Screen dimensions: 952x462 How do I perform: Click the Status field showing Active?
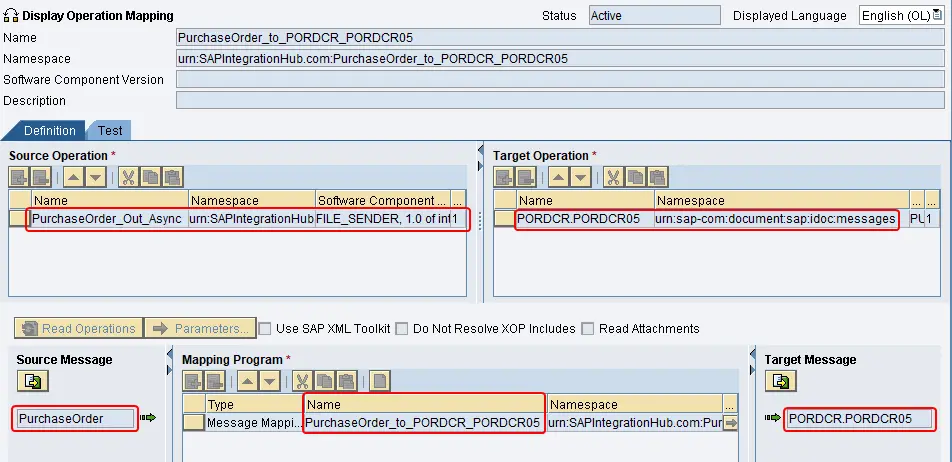tap(654, 16)
